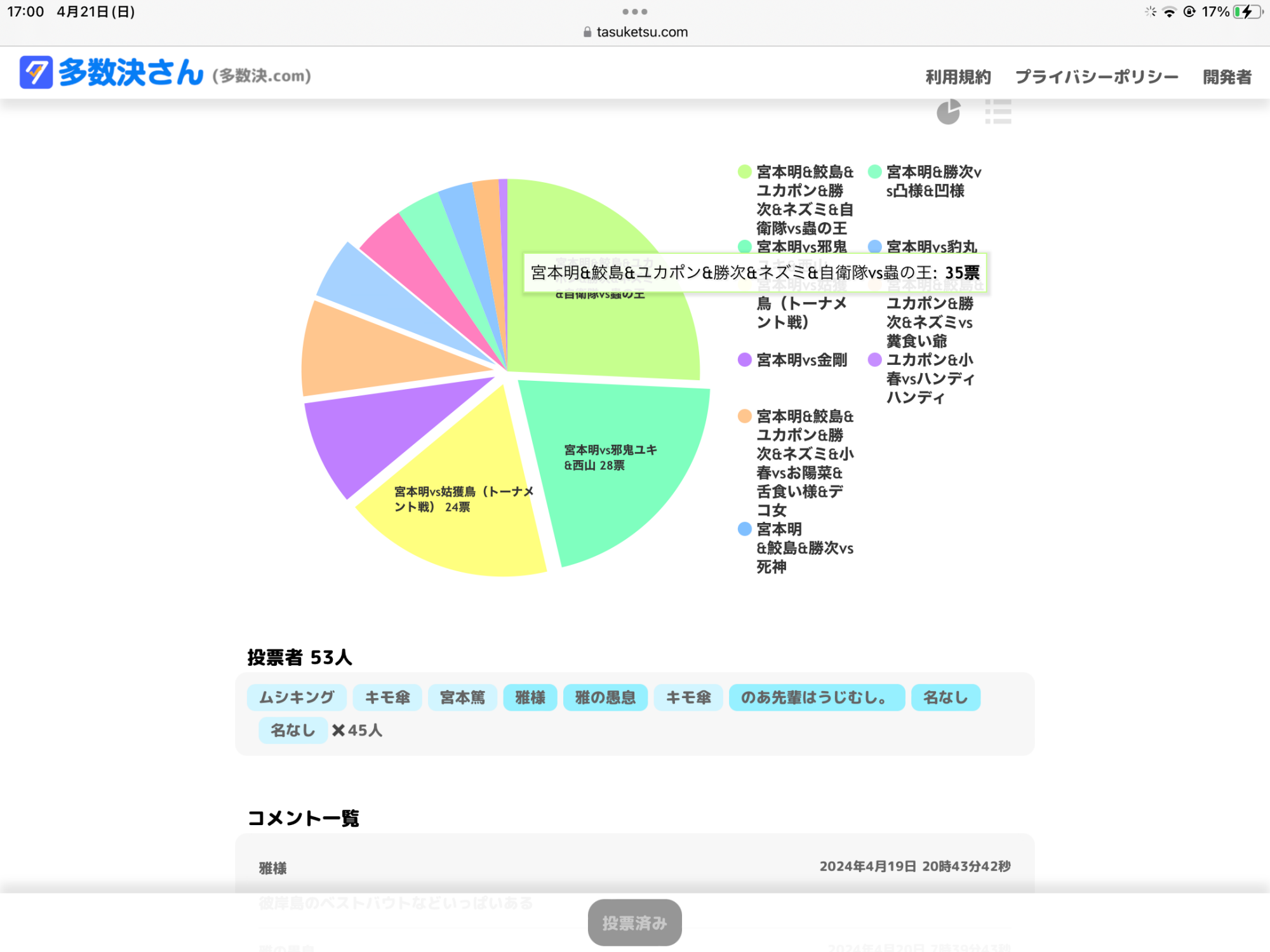
Task: Open the 利用規約 page
Action: click(958, 77)
